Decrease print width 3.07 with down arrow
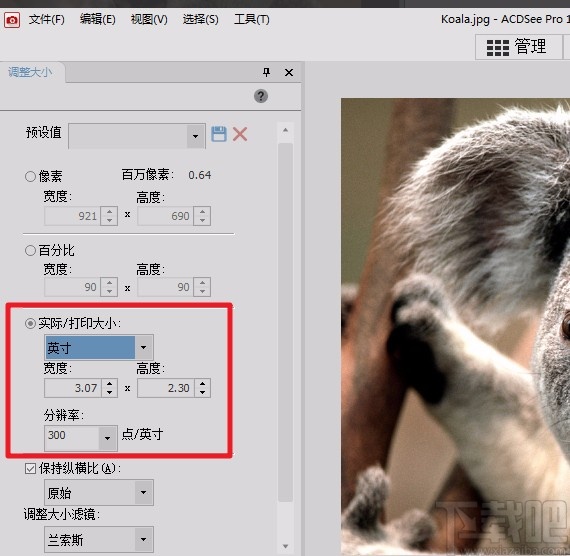Screen dimensions: 570x556 (109, 393)
